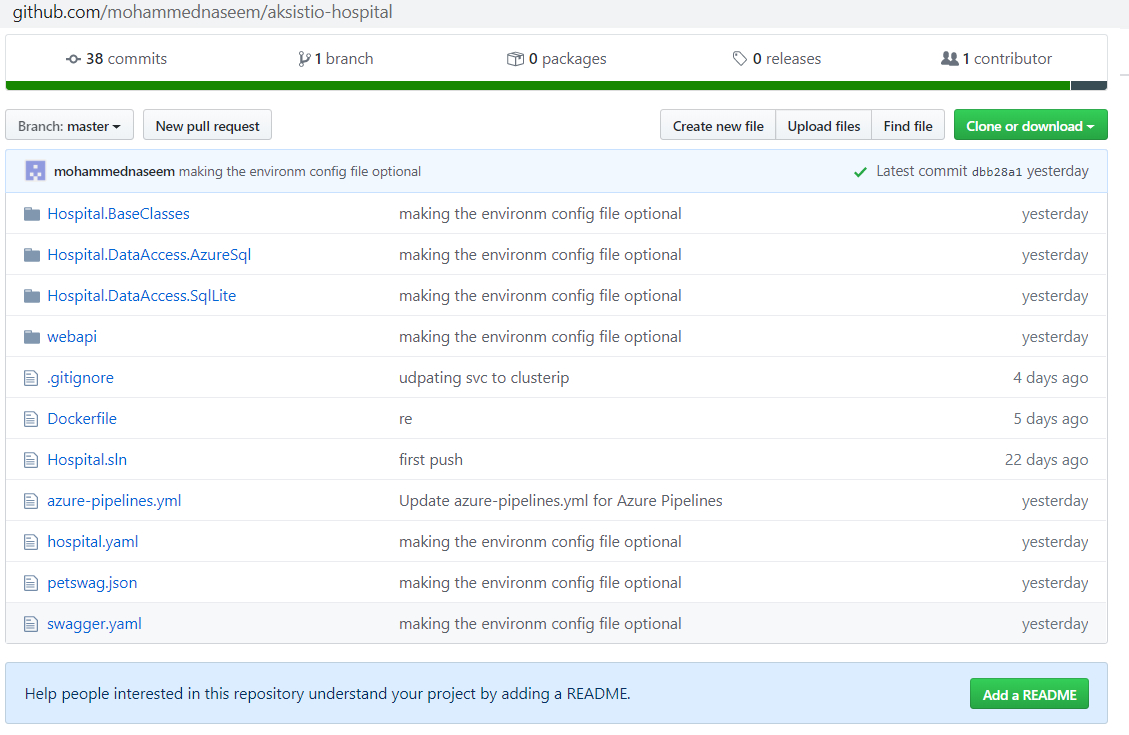This screenshot has width=1129, height=735.
Task: Open the mohammednaseem author link
Action: tap(114, 171)
